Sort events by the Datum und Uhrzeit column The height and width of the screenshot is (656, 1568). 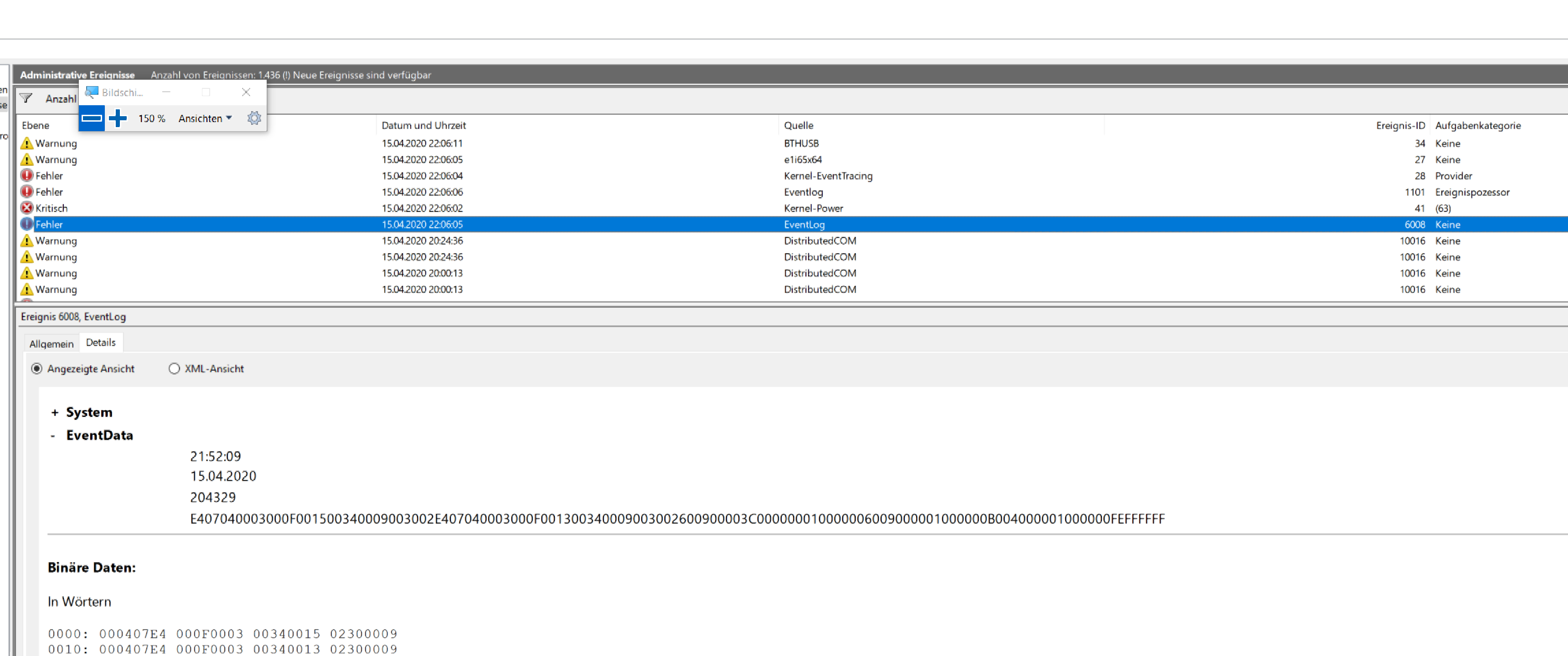(x=423, y=125)
